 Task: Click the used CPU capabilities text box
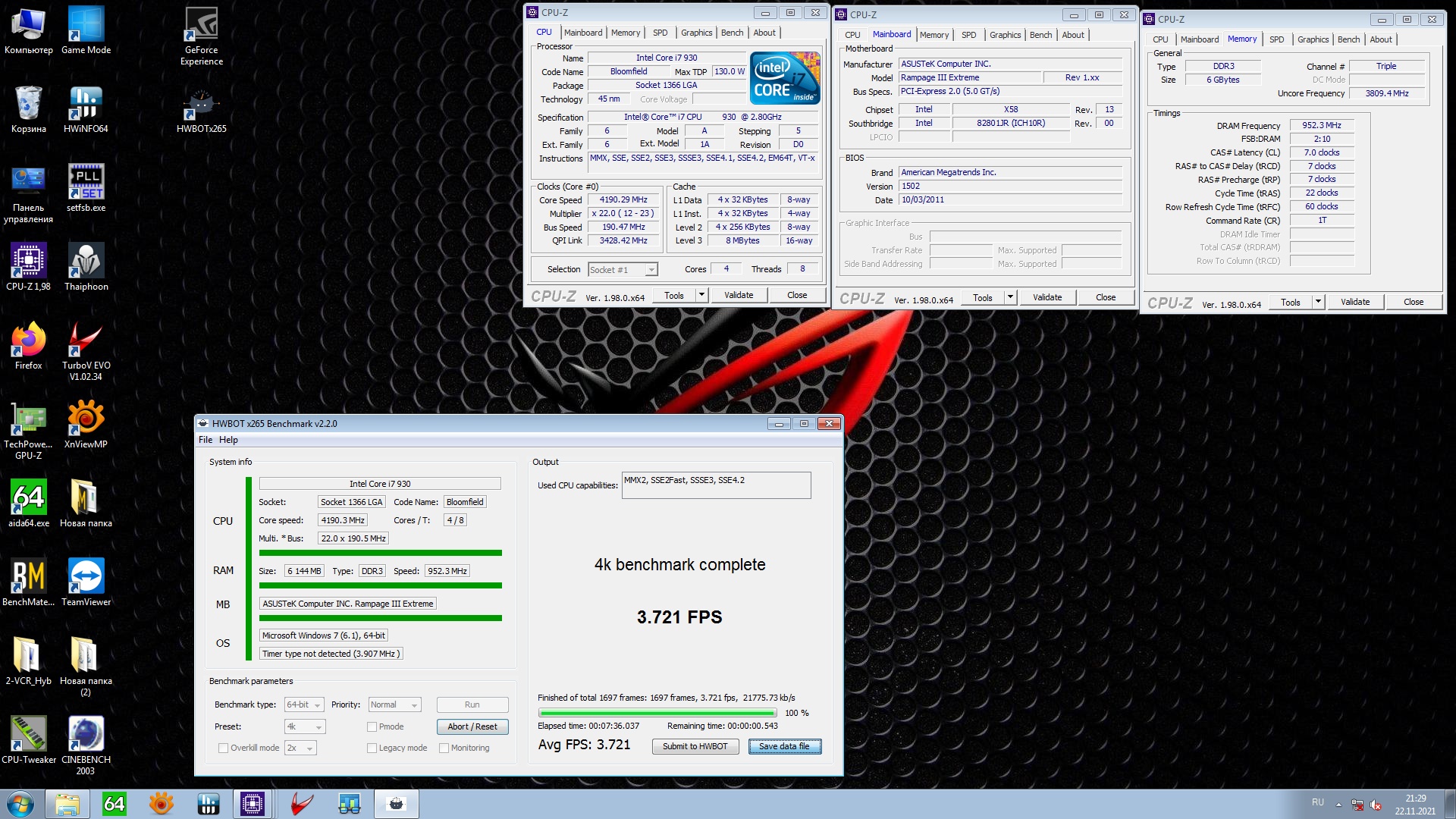click(716, 485)
